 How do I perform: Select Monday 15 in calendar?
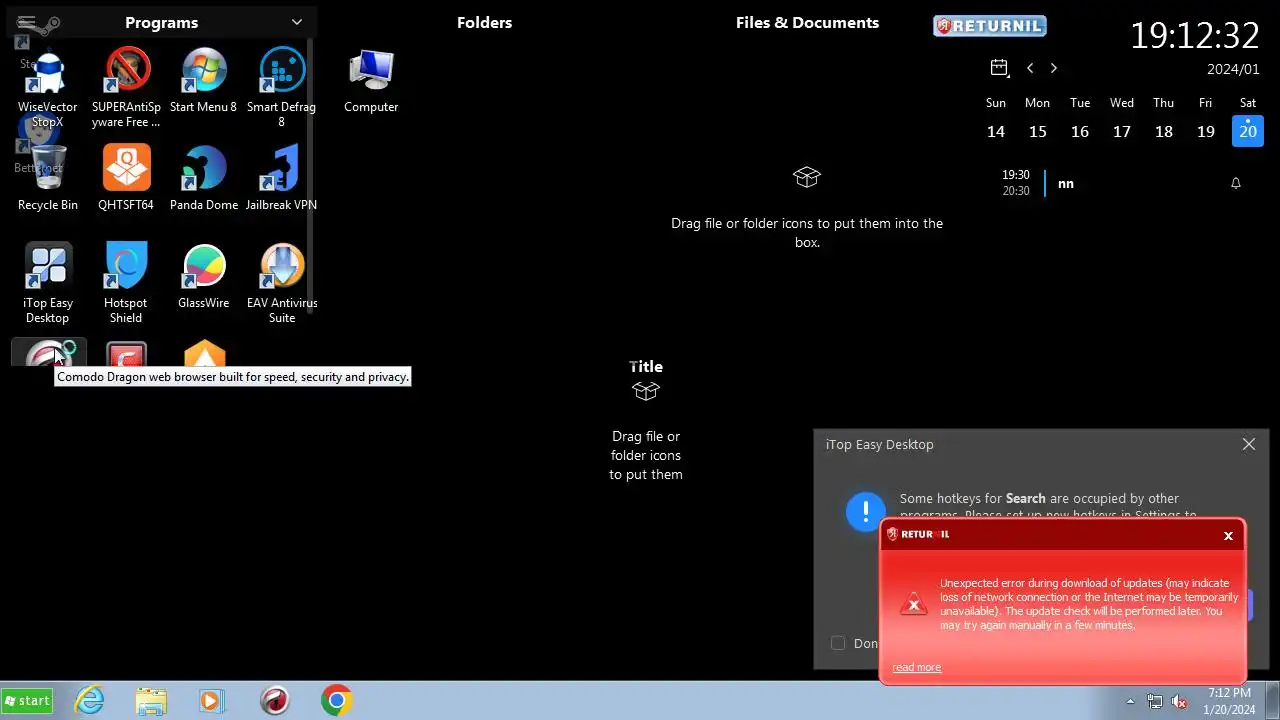click(1038, 131)
